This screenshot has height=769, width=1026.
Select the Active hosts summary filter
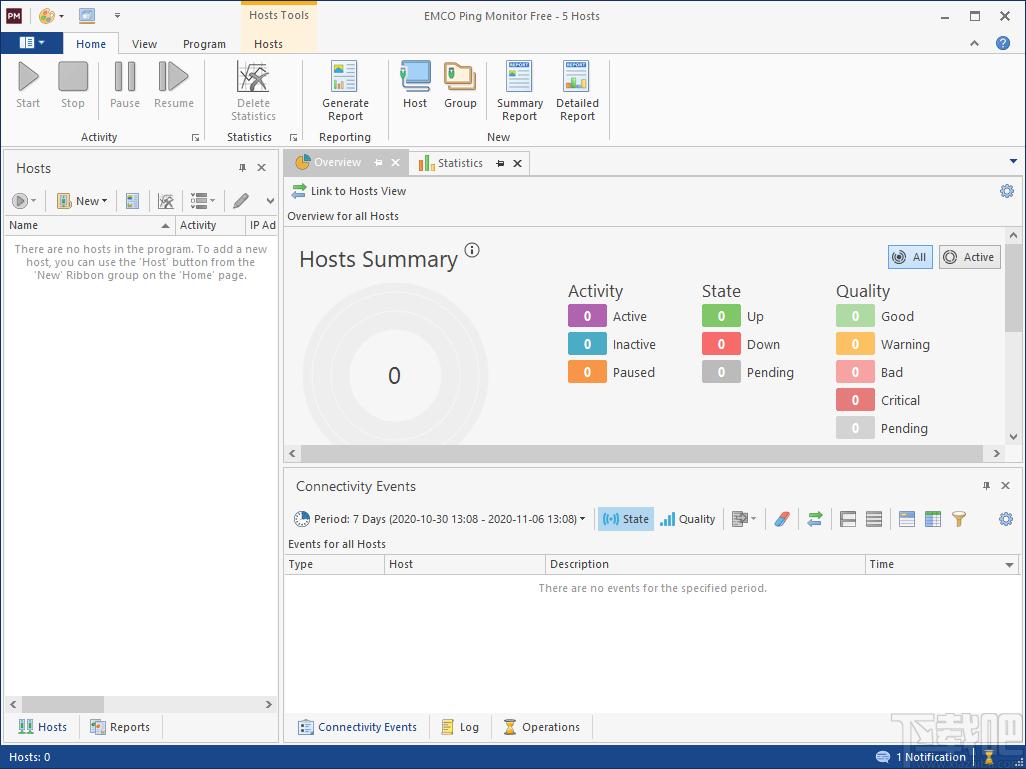970,257
